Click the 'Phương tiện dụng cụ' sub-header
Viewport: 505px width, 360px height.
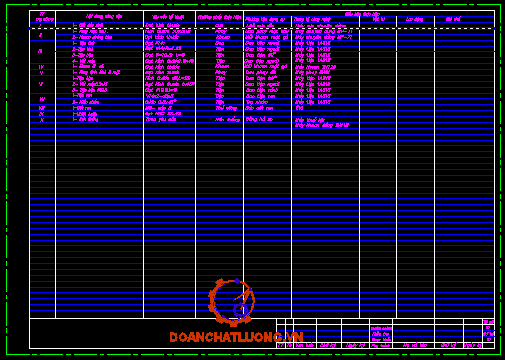pos(265,19)
